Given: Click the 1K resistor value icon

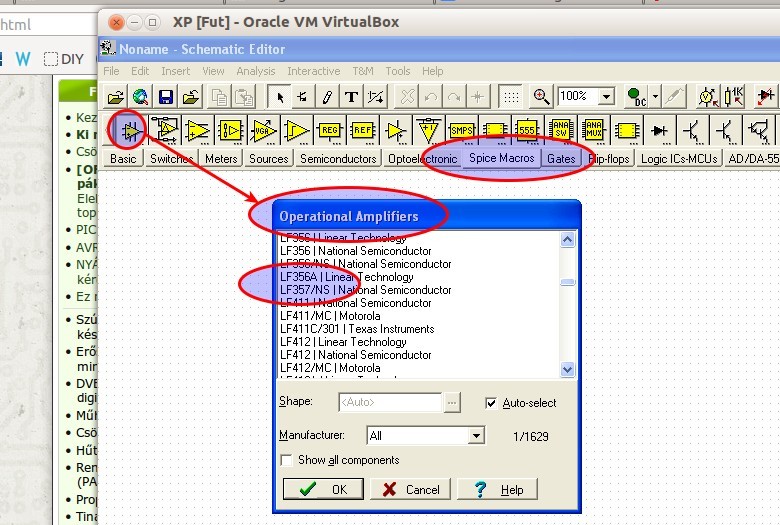Looking at the screenshot, I should 734,97.
